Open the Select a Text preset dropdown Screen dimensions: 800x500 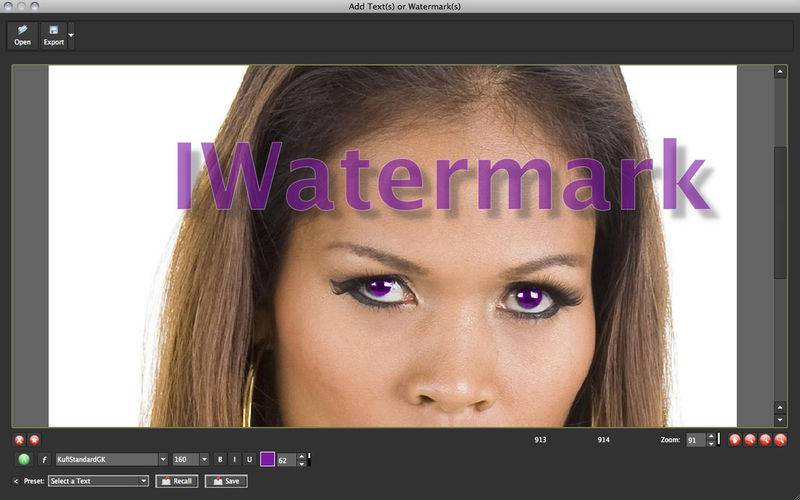(x=98, y=481)
